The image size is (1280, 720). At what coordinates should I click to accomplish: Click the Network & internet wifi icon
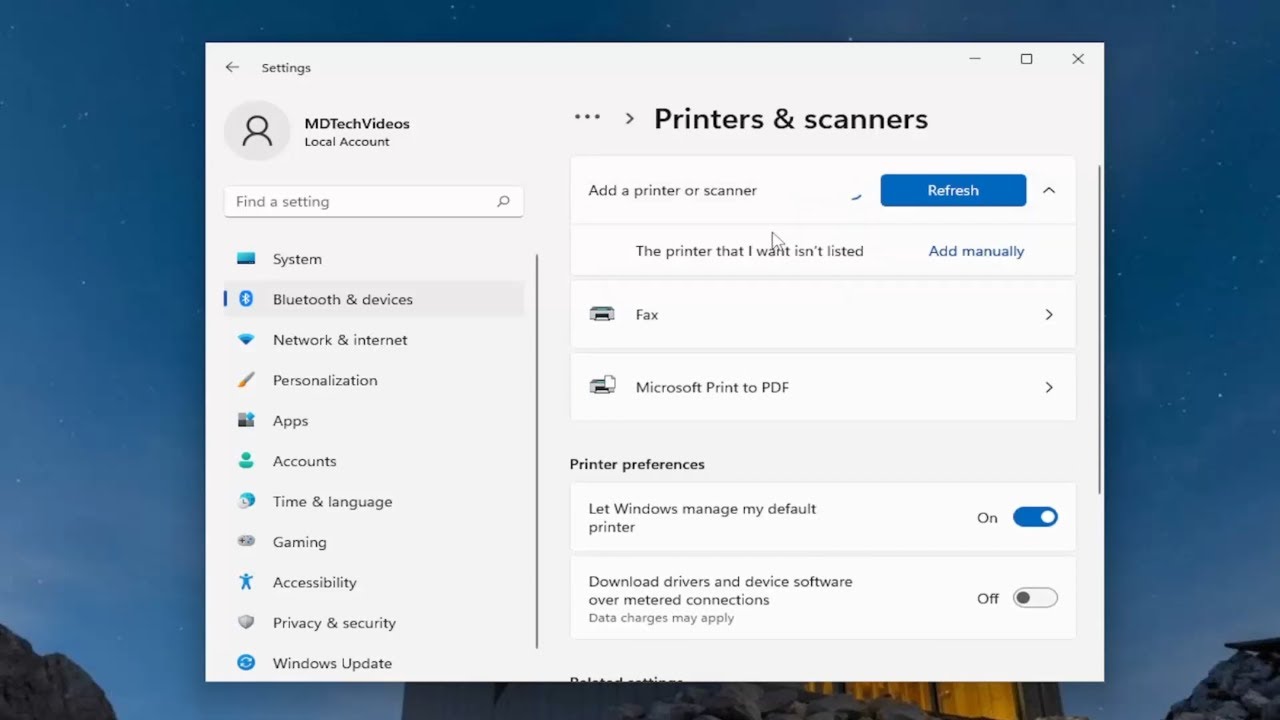click(246, 340)
